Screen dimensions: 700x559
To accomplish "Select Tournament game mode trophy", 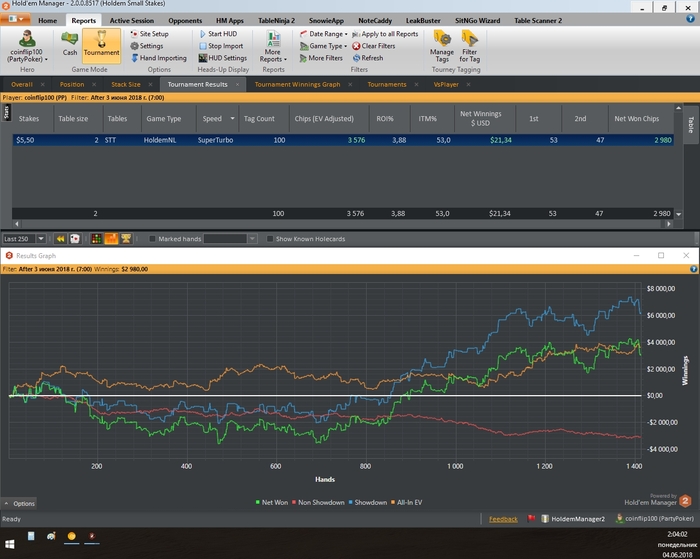I will [101, 44].
